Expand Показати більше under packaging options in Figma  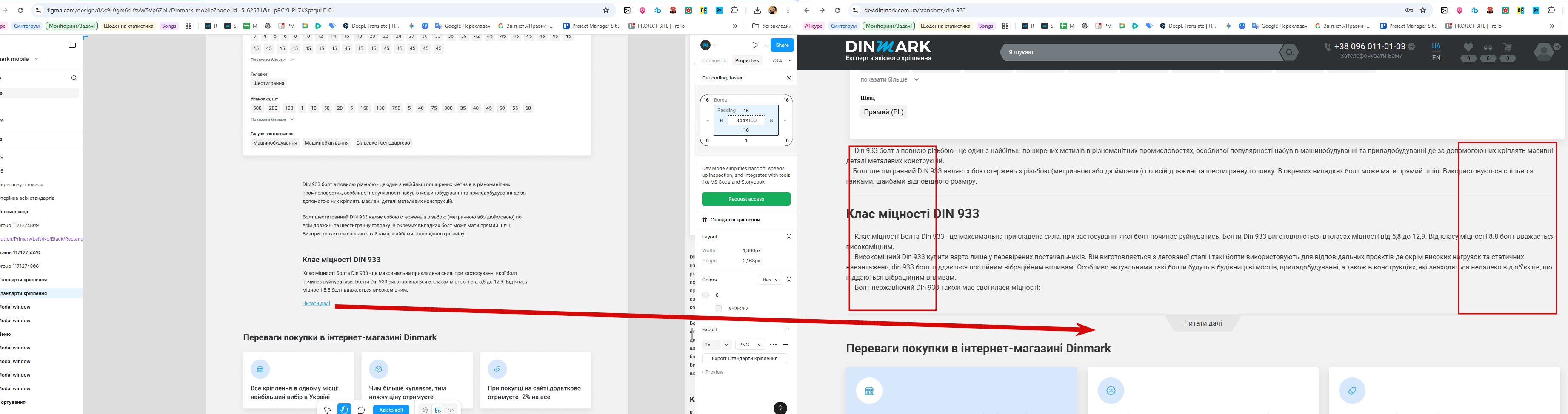[x=272, y=119]
